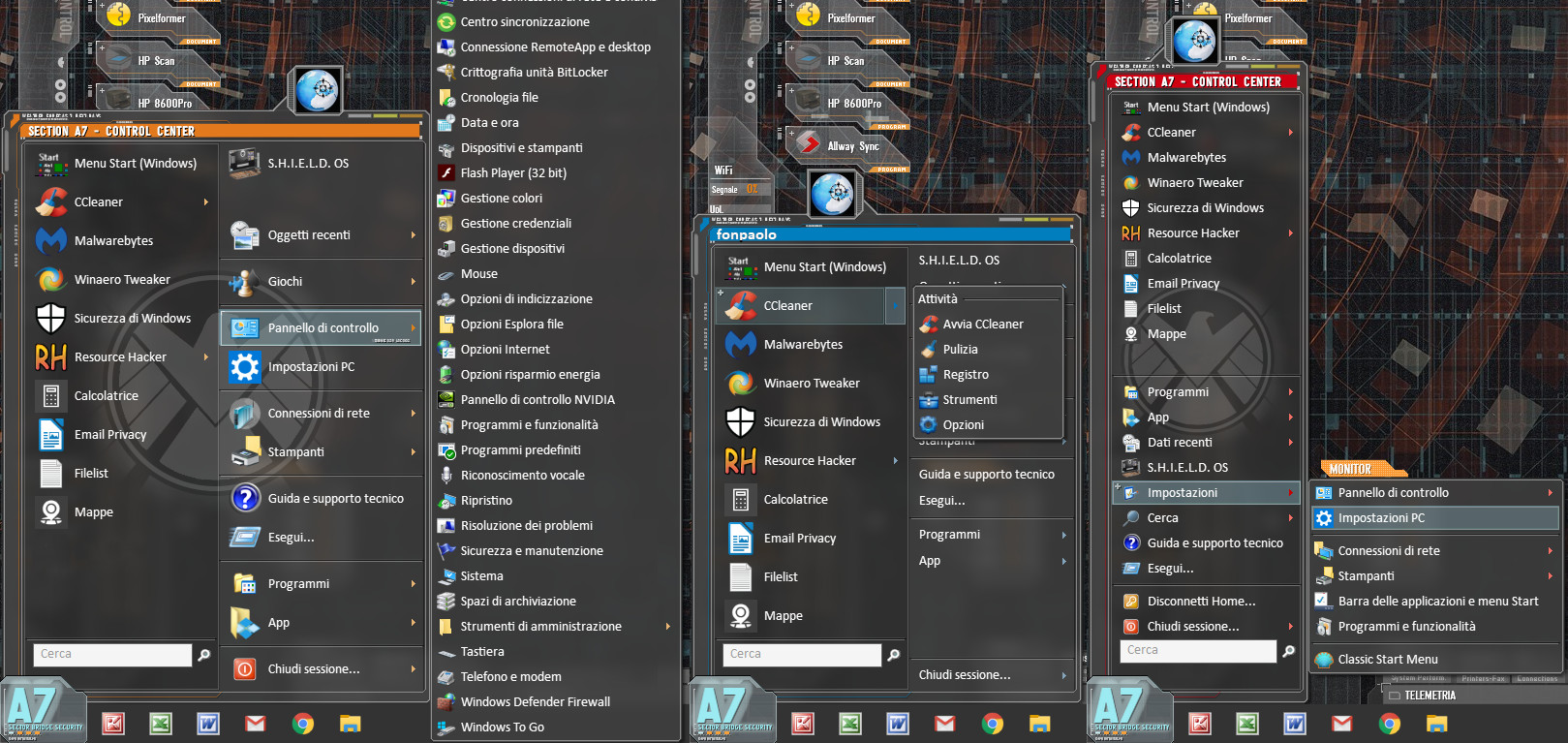The image size is (1568, 743).
Task: Click the Cerca box in fonpaolo menu
Action: pyautogui.click(x=802, y=655)
